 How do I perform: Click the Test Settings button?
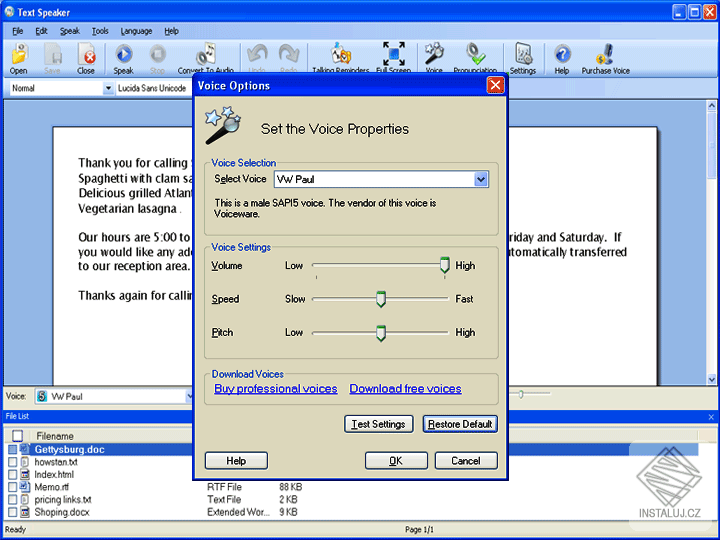[378, 424]
